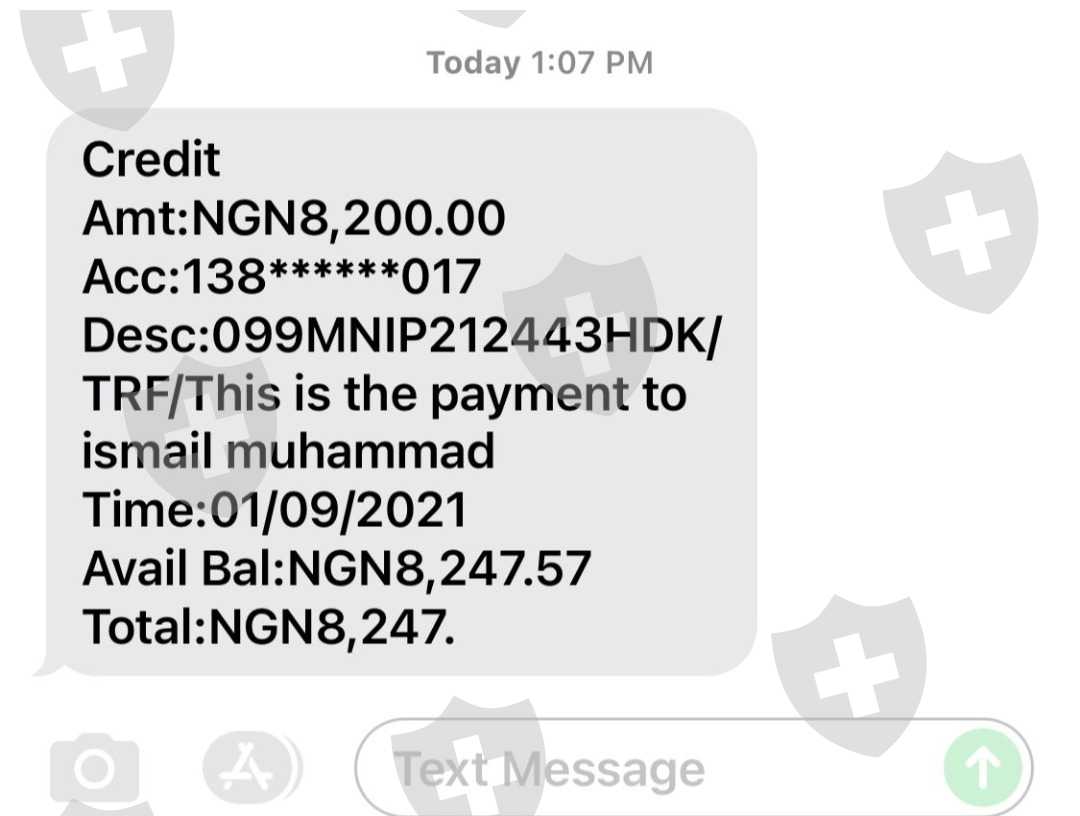1080x816 pixels.
Task: Click the text 'This is the payment to'
Action: pyautogui.click(x=437, y=395)
